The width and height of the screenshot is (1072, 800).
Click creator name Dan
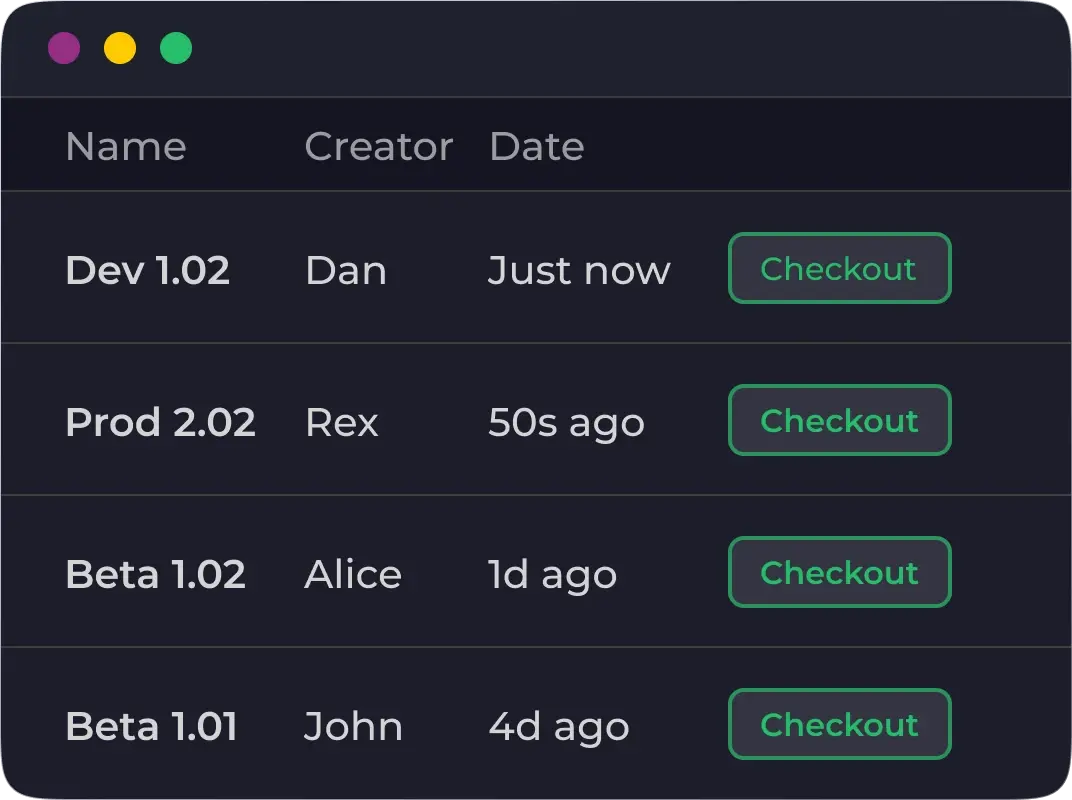(x=345, y=270)
